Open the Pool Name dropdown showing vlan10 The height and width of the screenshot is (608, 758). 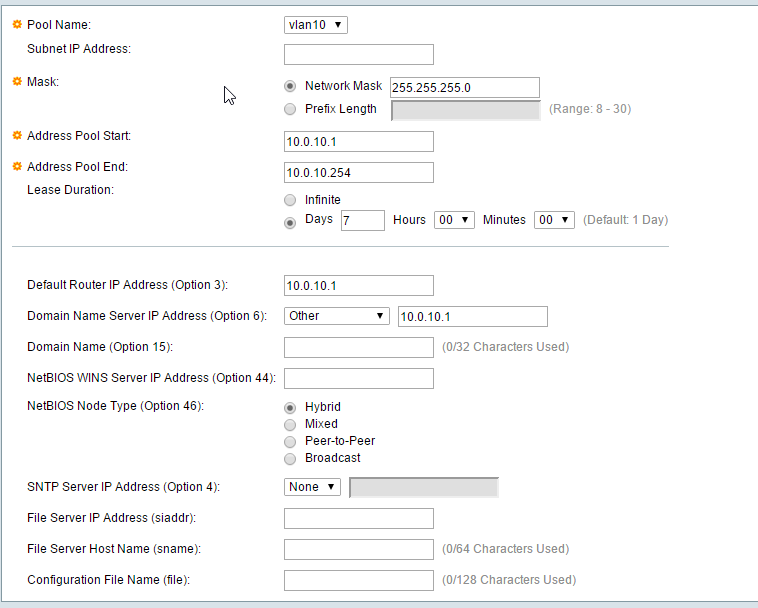(x=316, y=25)
